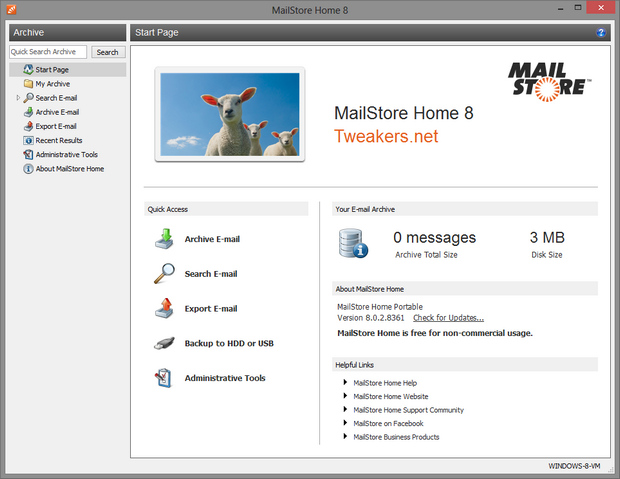Image resolution: width=620 pixels, height=479 pixels.
Task: Click the Quick Search Archive input field
Action: tap(48, 52)
